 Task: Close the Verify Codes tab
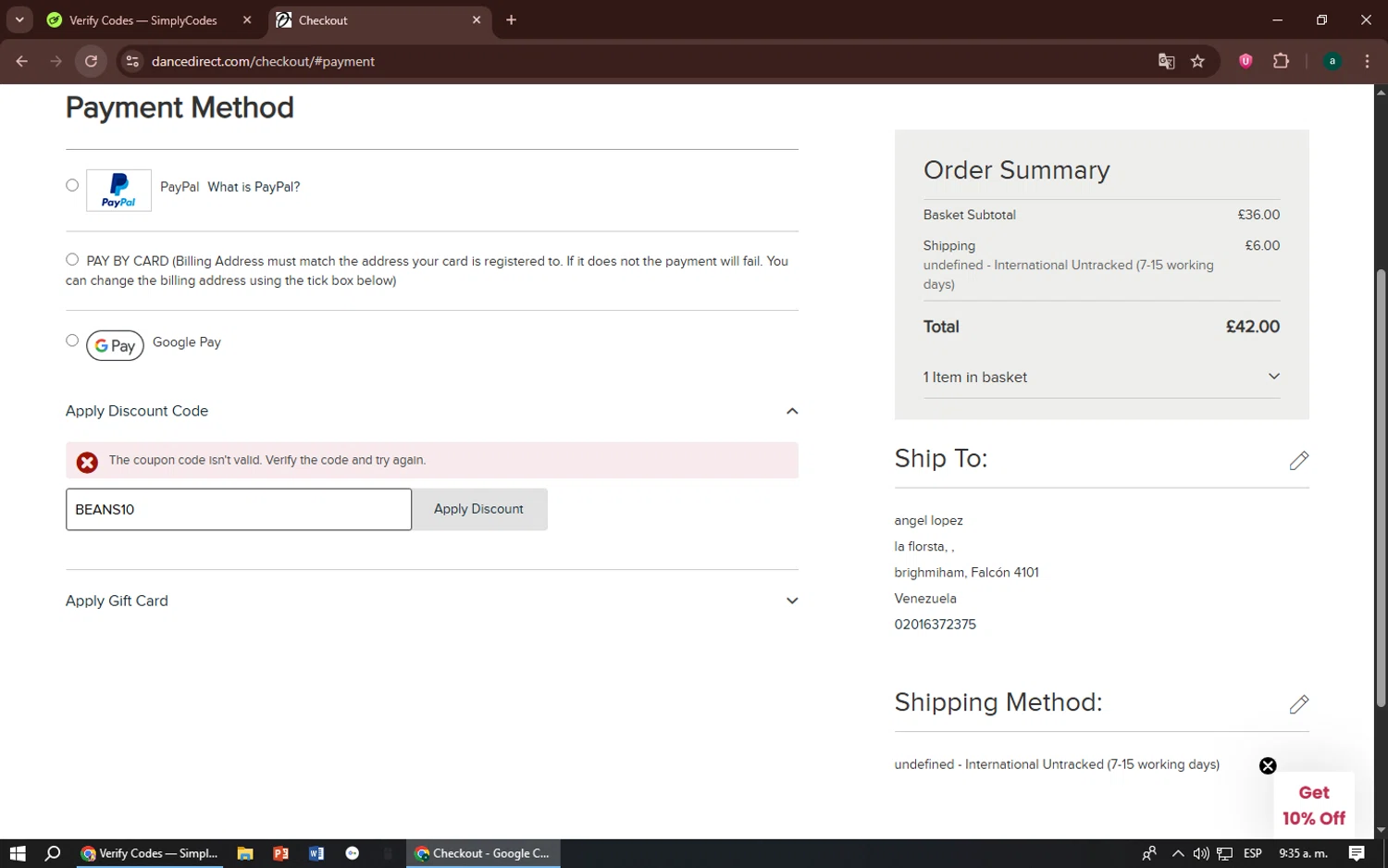[247, 20]
